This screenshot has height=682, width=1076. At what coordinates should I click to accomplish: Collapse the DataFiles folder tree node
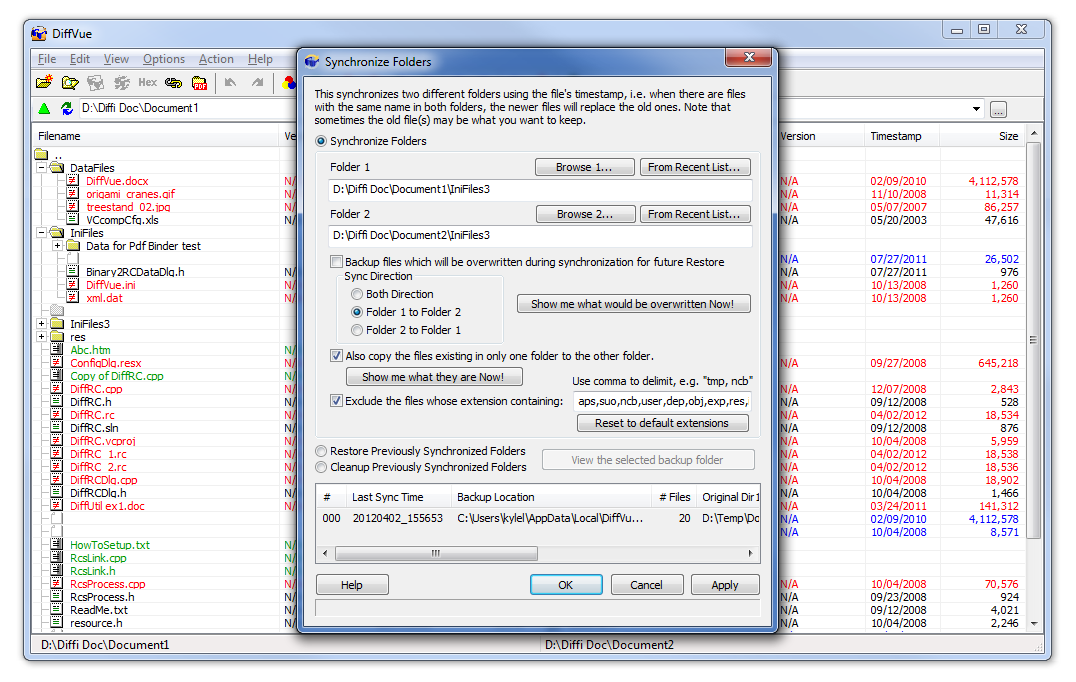(x=42, y=168)
